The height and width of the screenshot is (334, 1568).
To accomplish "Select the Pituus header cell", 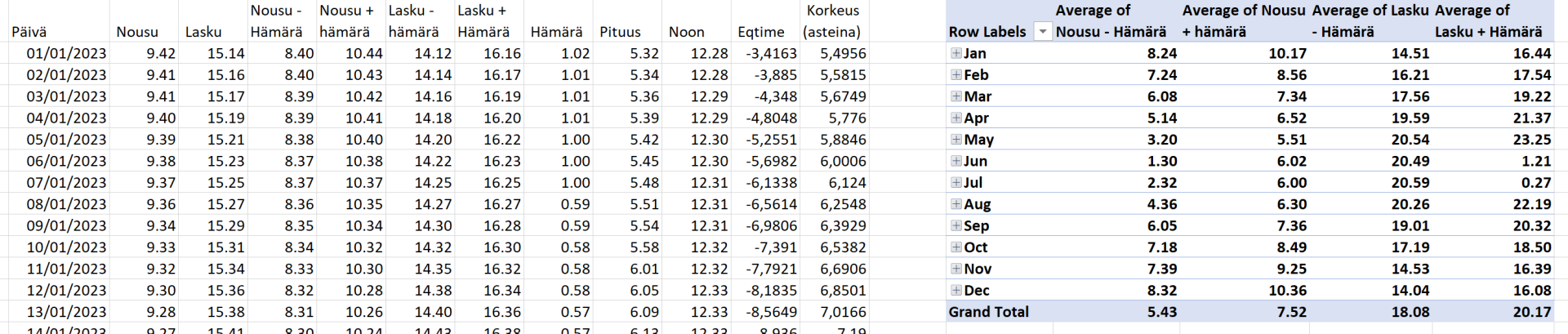I will (626, 21).
